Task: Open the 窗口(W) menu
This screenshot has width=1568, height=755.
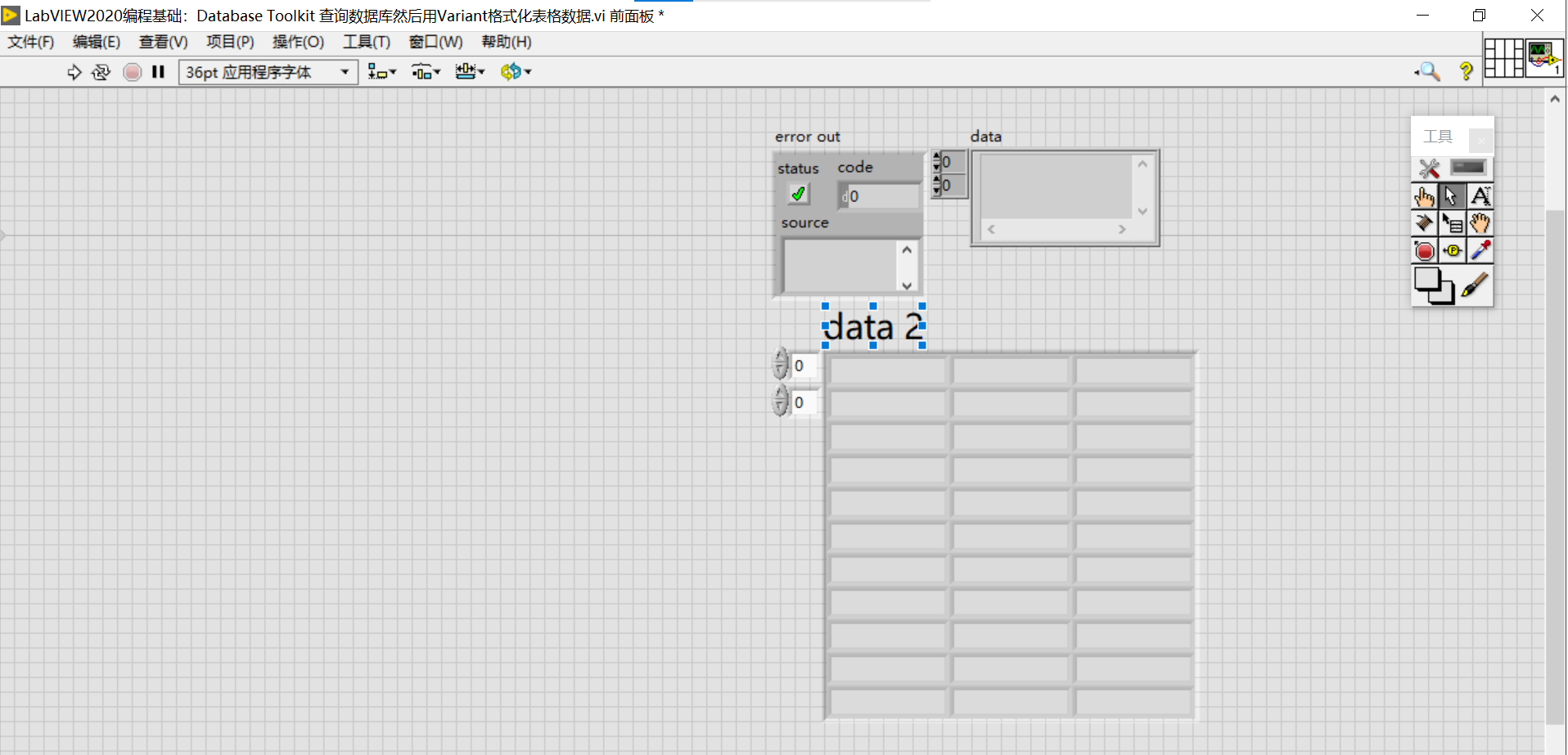Action: 435,42
